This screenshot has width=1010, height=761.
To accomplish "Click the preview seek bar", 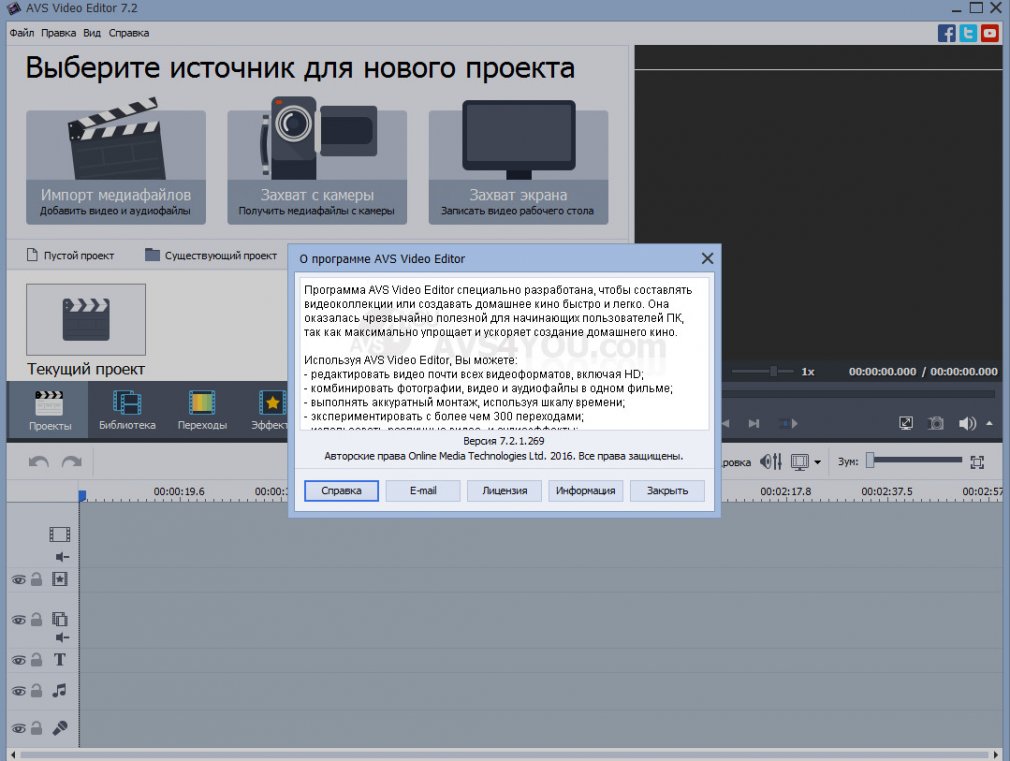I will coord(859,393).
